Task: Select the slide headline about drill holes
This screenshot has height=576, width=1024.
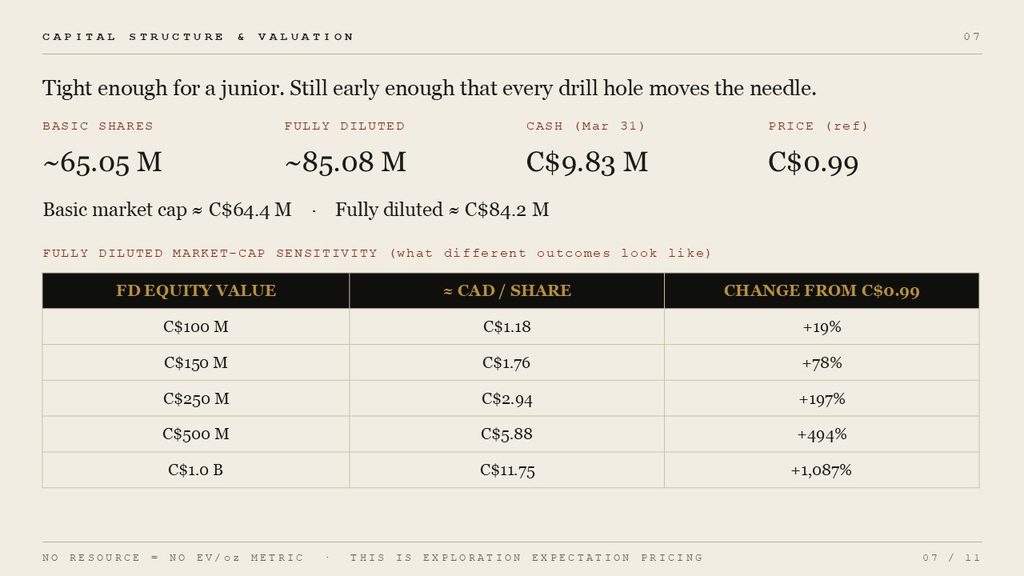Action: point(429,88)
